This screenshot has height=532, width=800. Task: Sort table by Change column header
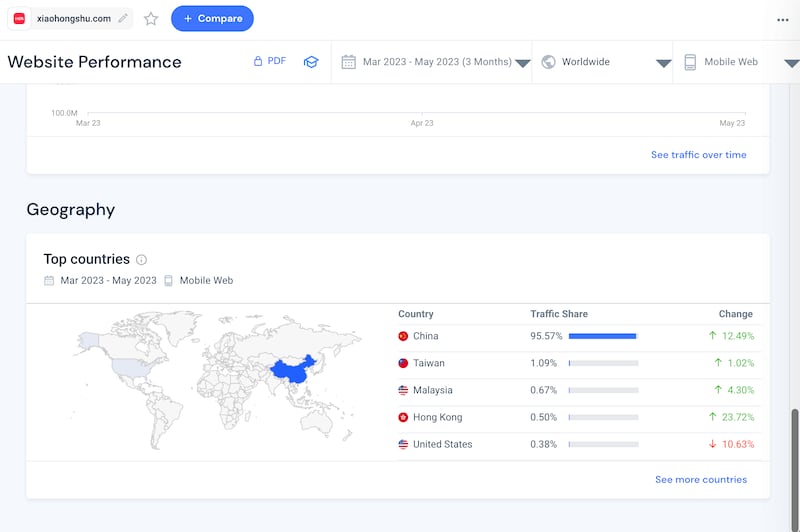(x=735, y=314)
